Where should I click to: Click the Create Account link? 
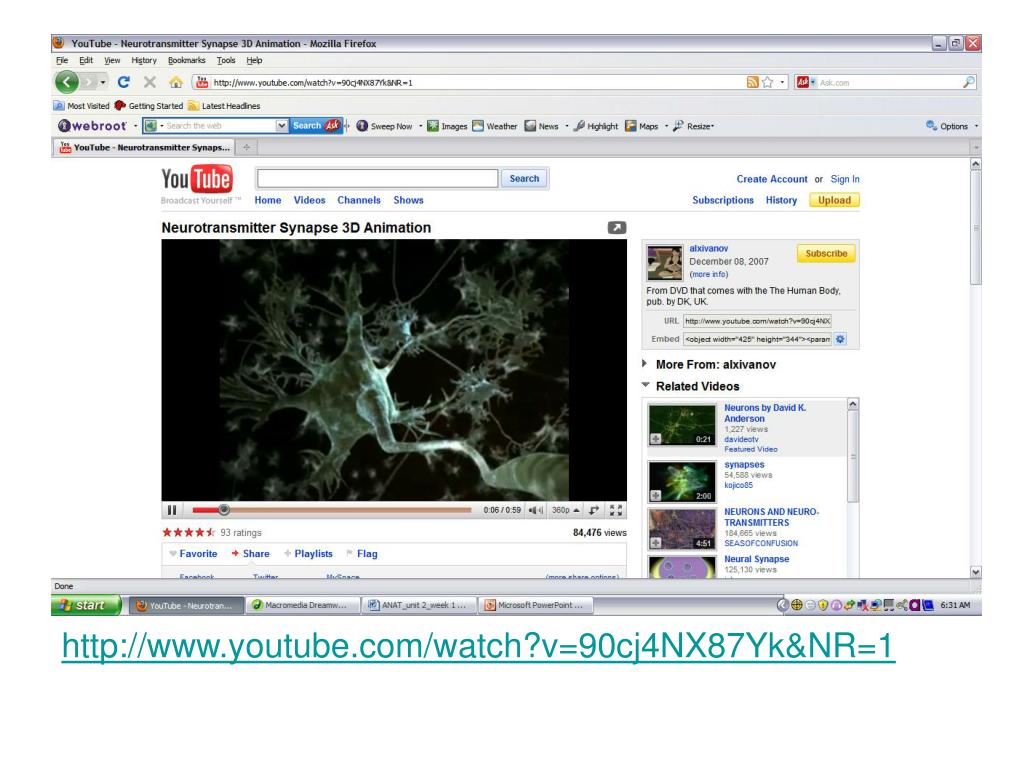(x=772, y=179)
